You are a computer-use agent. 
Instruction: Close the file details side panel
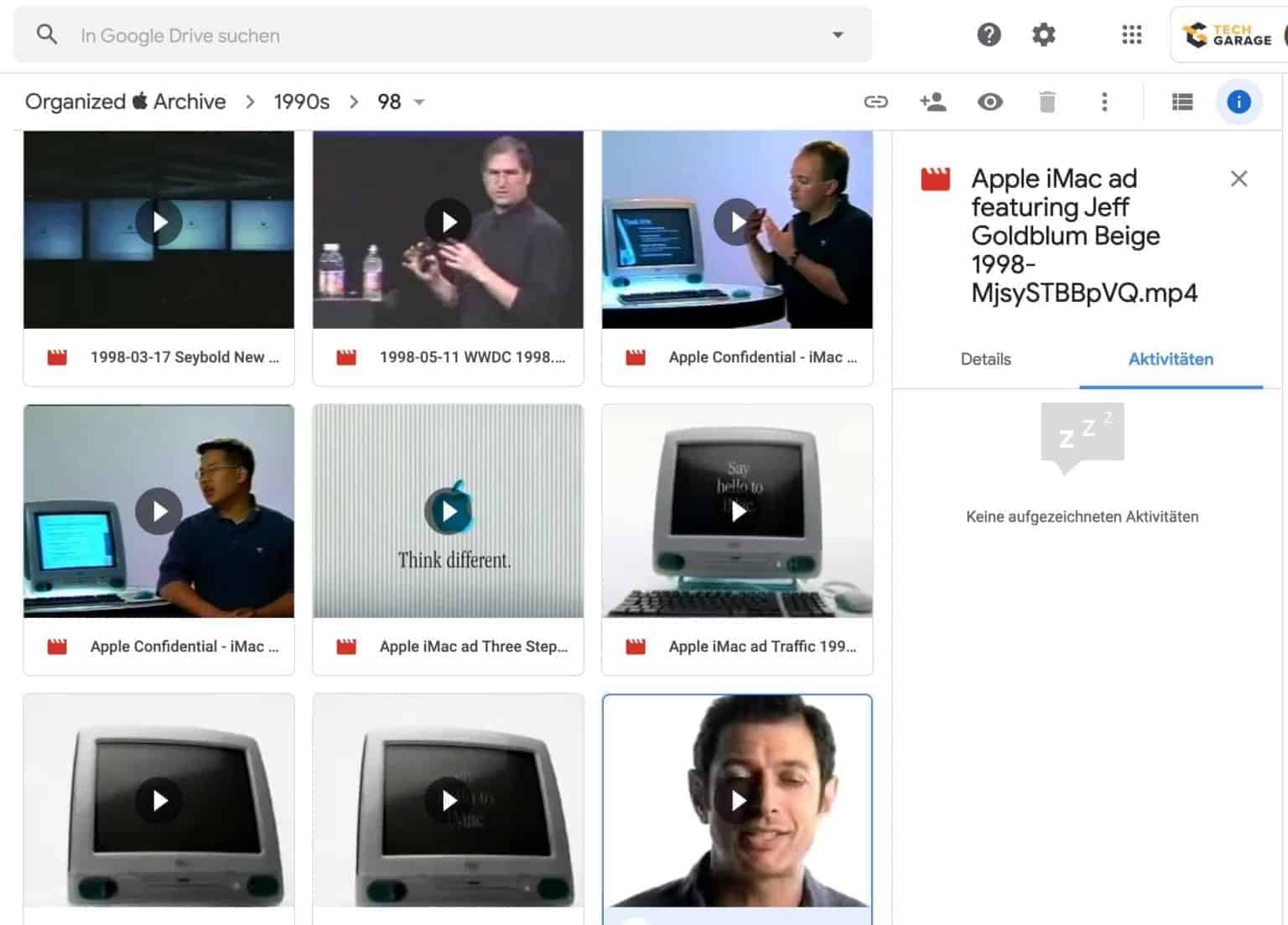pos(1238,179)
